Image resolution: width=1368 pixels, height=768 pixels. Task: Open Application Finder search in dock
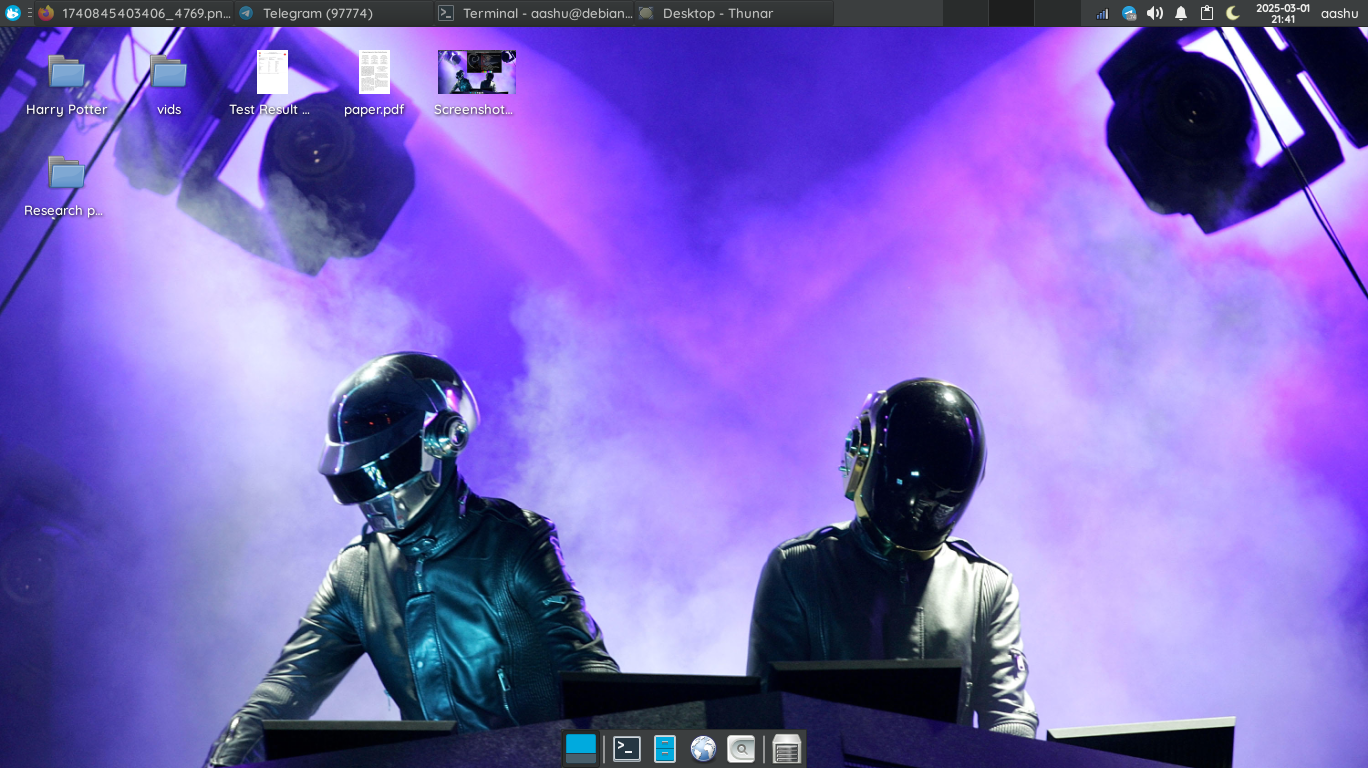coord(741,749)
